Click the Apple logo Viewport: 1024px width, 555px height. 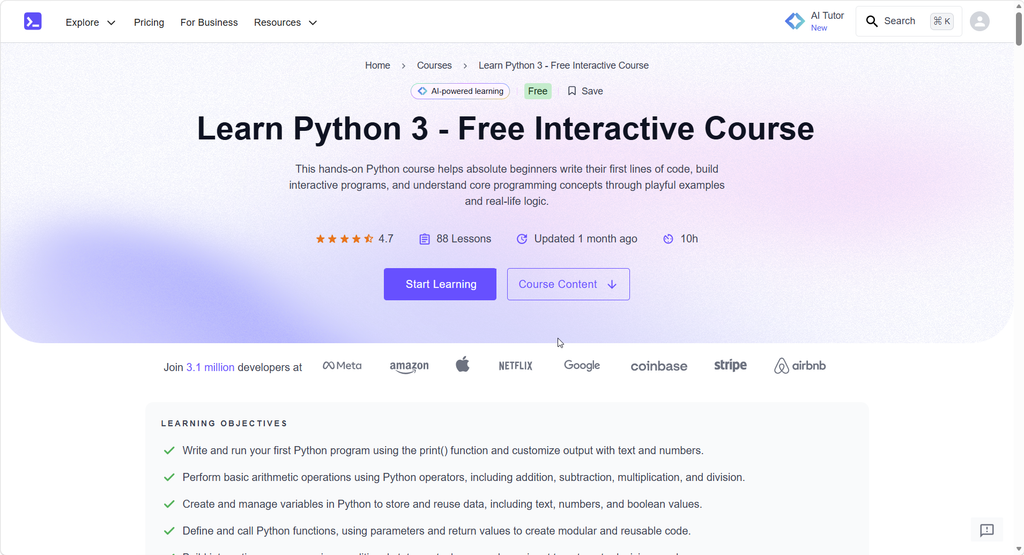[x=462, y=364]
